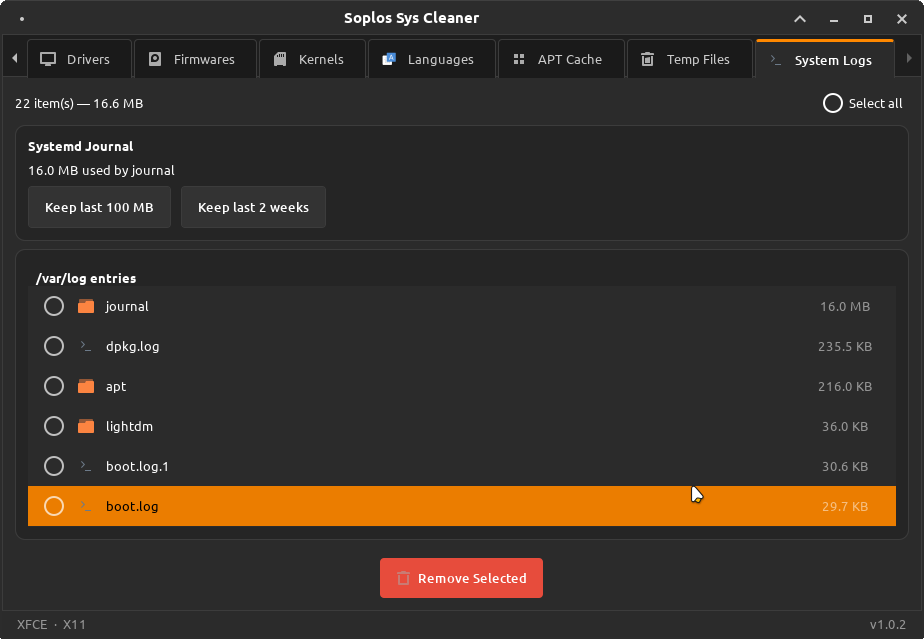
Task: Select the System Logs tab
Action: click(824, 59)
